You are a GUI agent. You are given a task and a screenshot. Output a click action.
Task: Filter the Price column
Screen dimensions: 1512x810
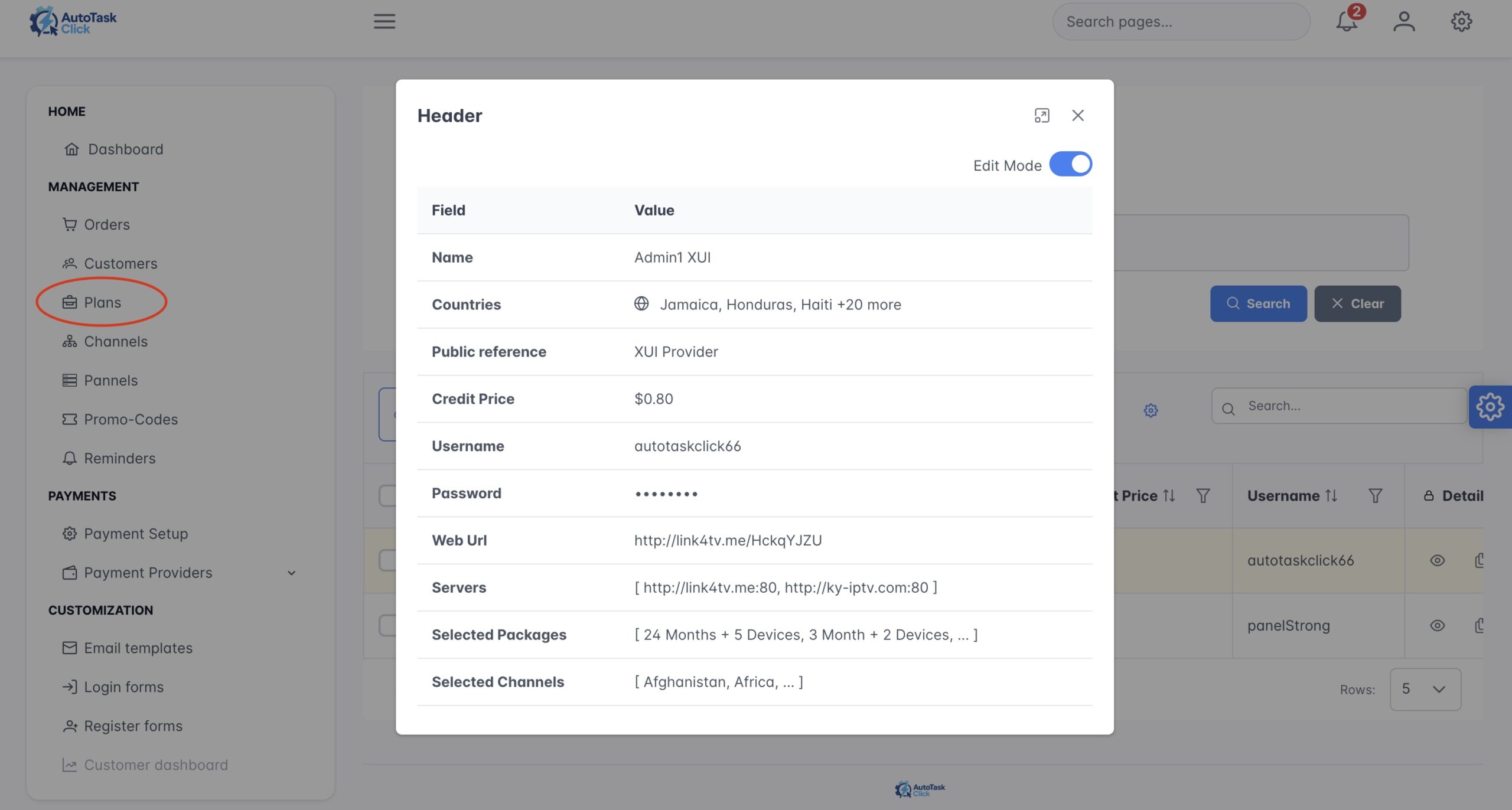point(1203,497)
